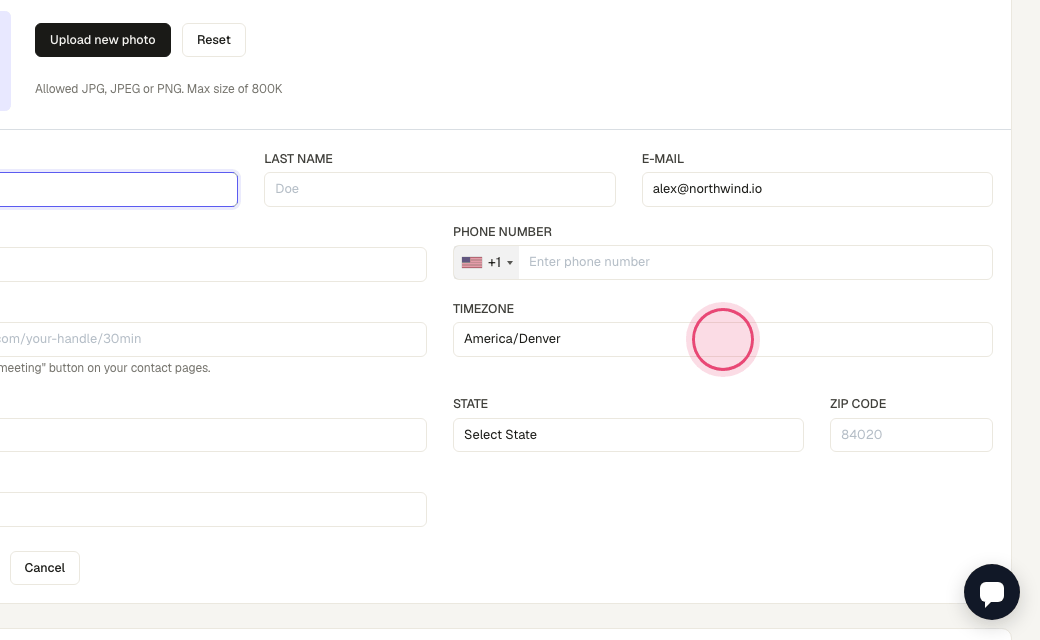Reset the profile photo
Image resolution: width=1040 pixels, height=640 pixels.
(214, 40)
